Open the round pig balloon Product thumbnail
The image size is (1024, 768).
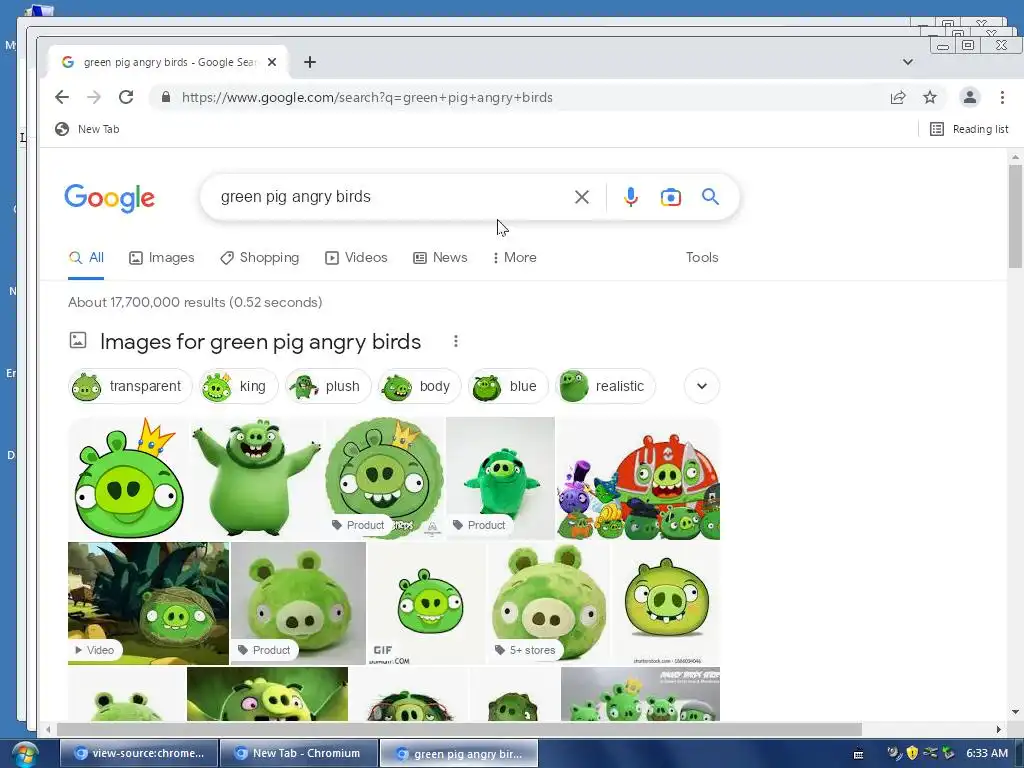[385, 478]
